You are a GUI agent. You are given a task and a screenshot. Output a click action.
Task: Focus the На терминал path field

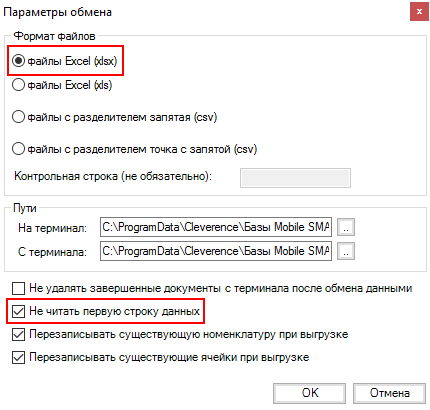[216, 227]
